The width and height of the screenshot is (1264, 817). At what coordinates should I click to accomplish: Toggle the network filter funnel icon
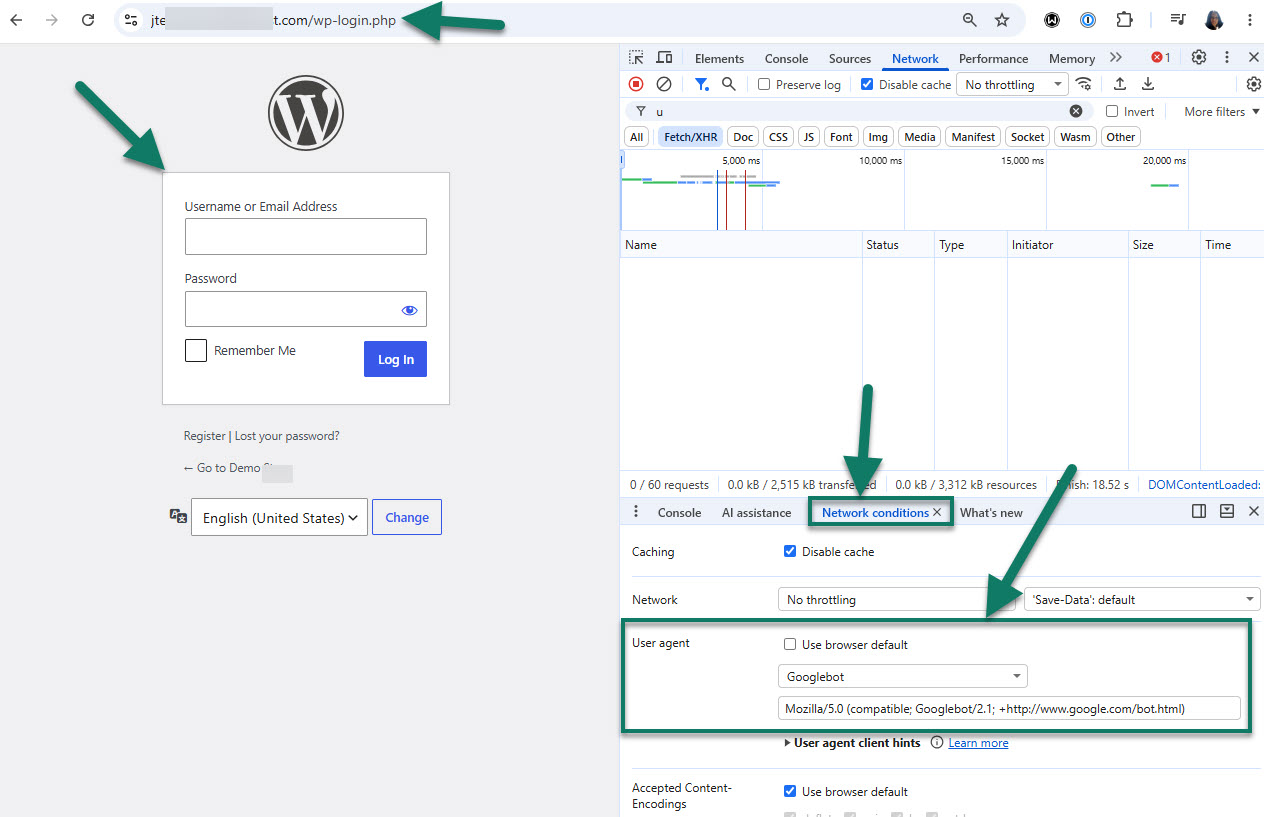click(702, 84)
